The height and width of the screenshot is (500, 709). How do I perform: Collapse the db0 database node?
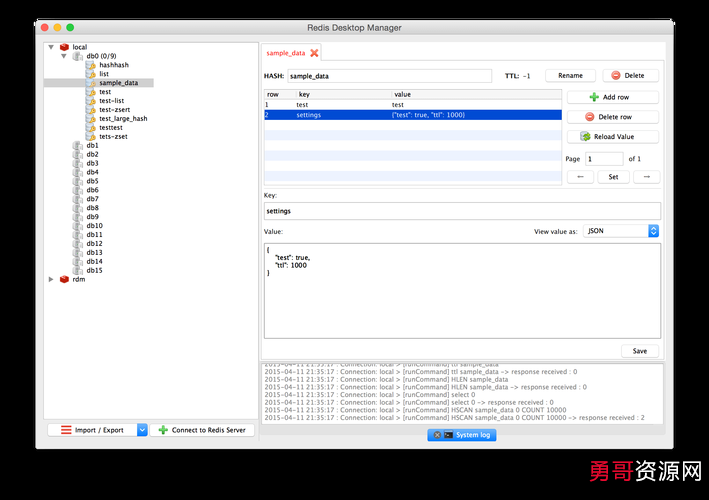pyautogui.click(x=64, y=56)
